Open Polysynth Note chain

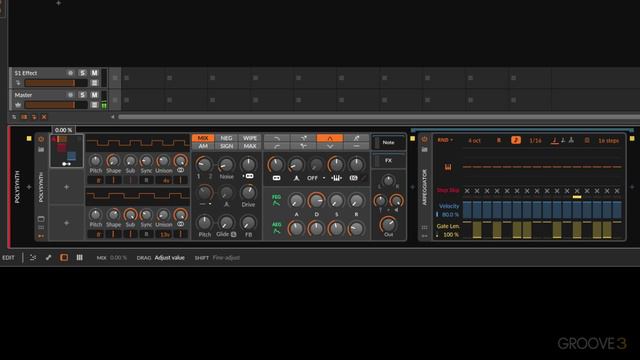[x=389, y=142]
